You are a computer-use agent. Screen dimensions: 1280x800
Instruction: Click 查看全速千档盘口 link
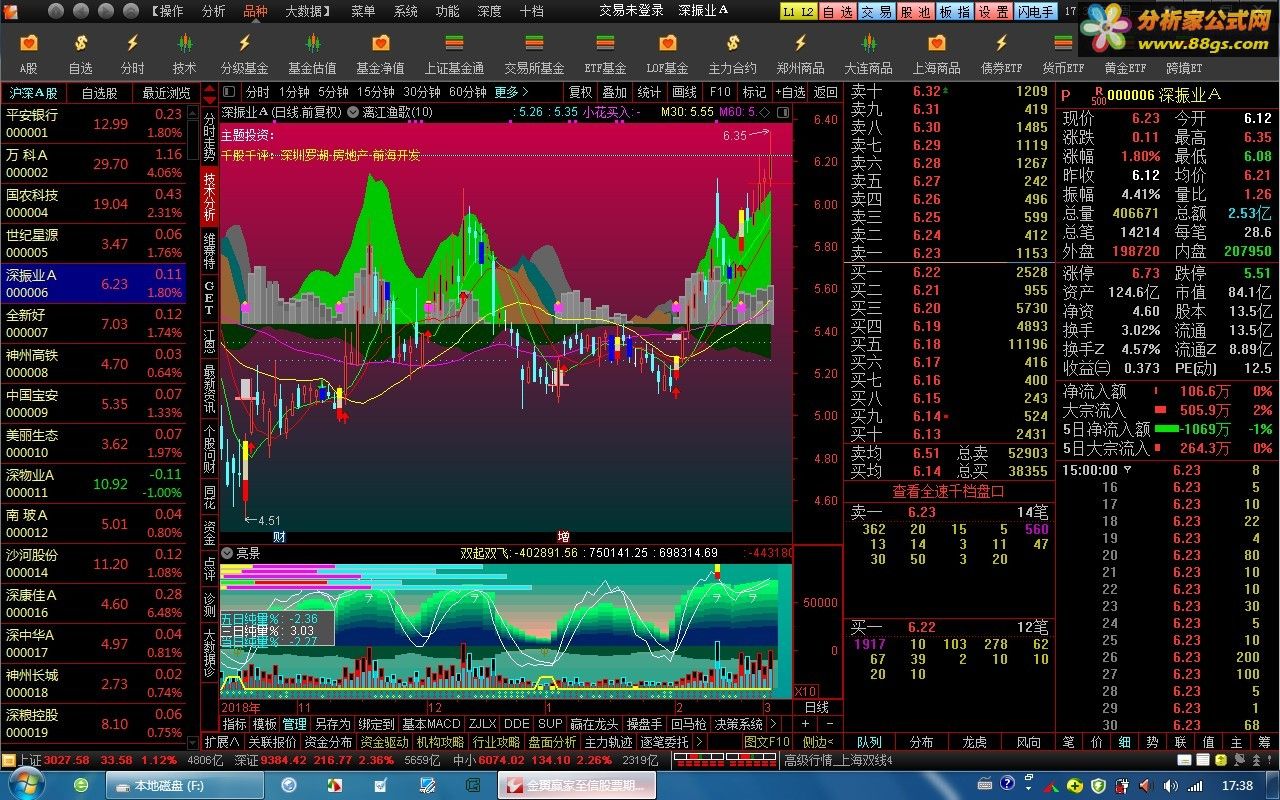(949, 491)
